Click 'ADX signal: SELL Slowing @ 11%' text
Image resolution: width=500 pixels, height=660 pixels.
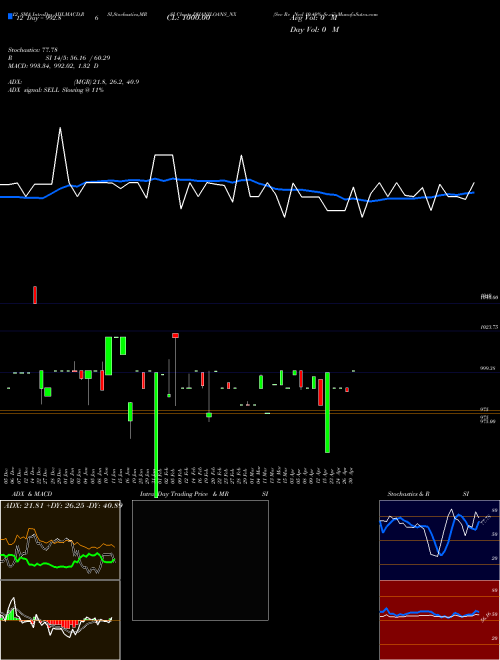tap(56, 90)
